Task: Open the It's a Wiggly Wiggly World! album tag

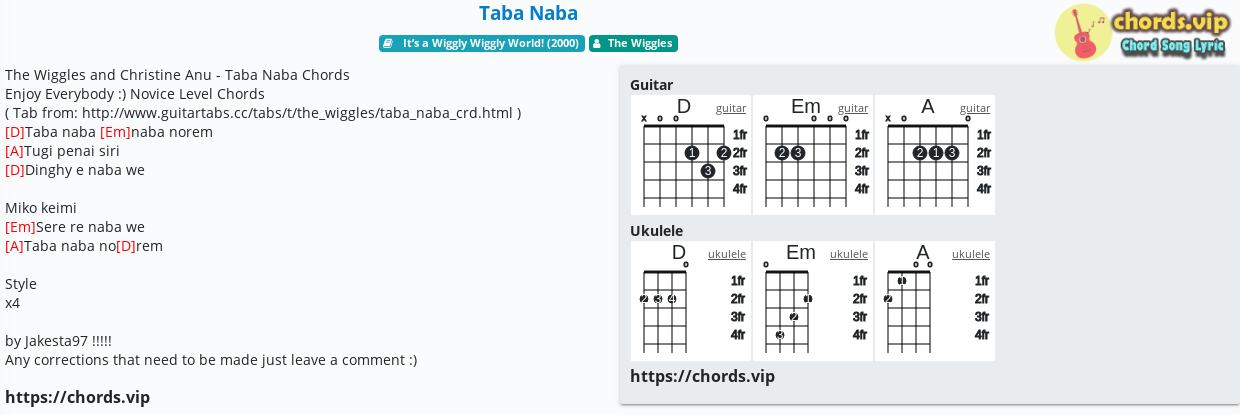Action: (490, 44)
